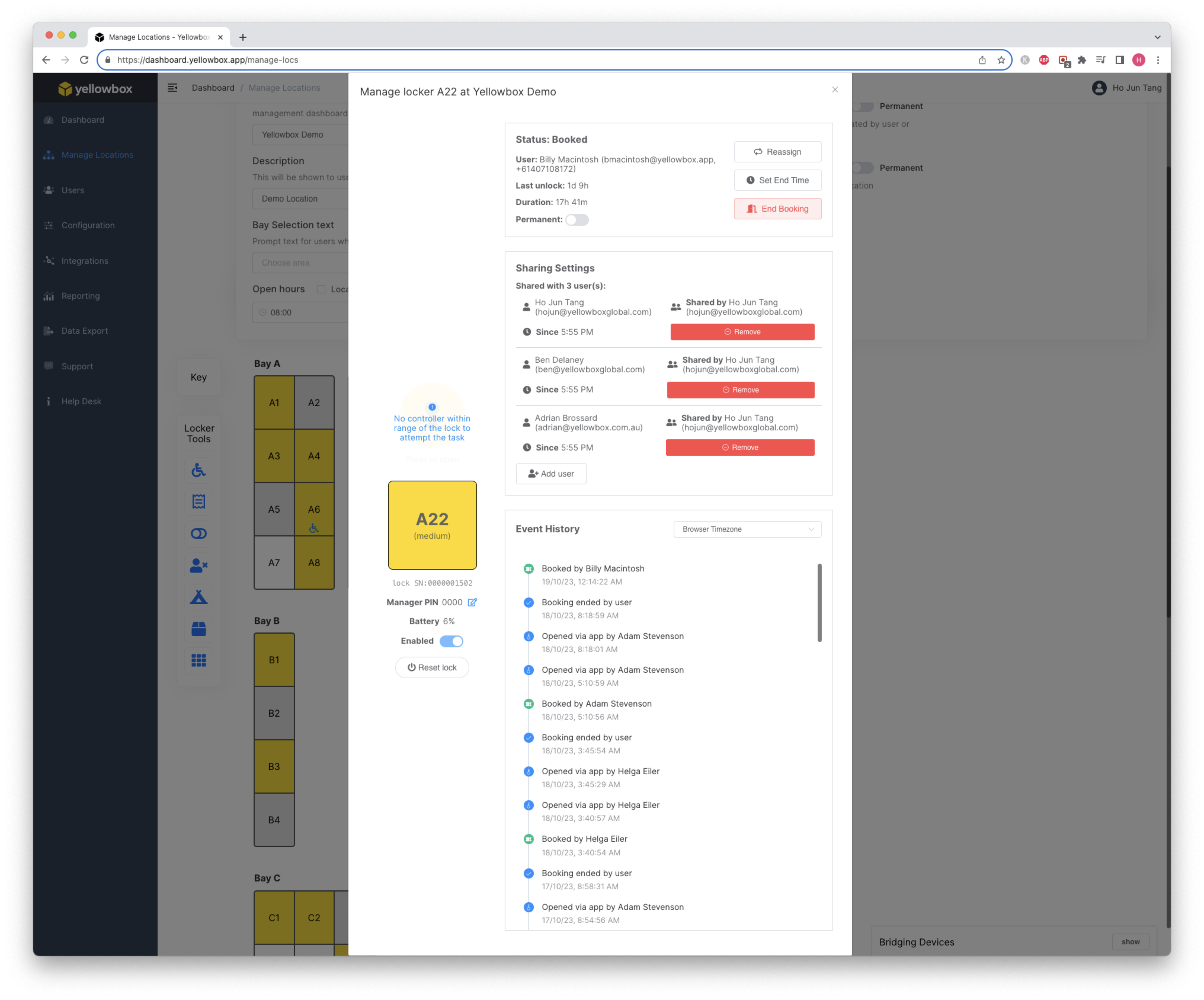Image resolution: width=1204 pixels, height=1000 pixels.
Task: Click the toggle-shaped locker tool icon
Action: 198,533
